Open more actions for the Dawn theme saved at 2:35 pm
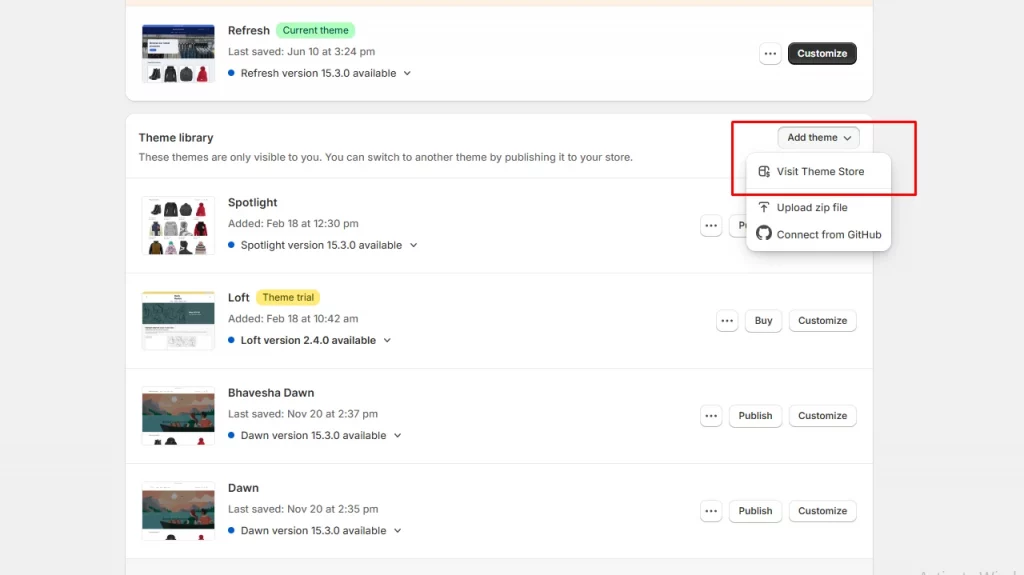The width and height of the screenshot is (1024, 575). point(711,511)
